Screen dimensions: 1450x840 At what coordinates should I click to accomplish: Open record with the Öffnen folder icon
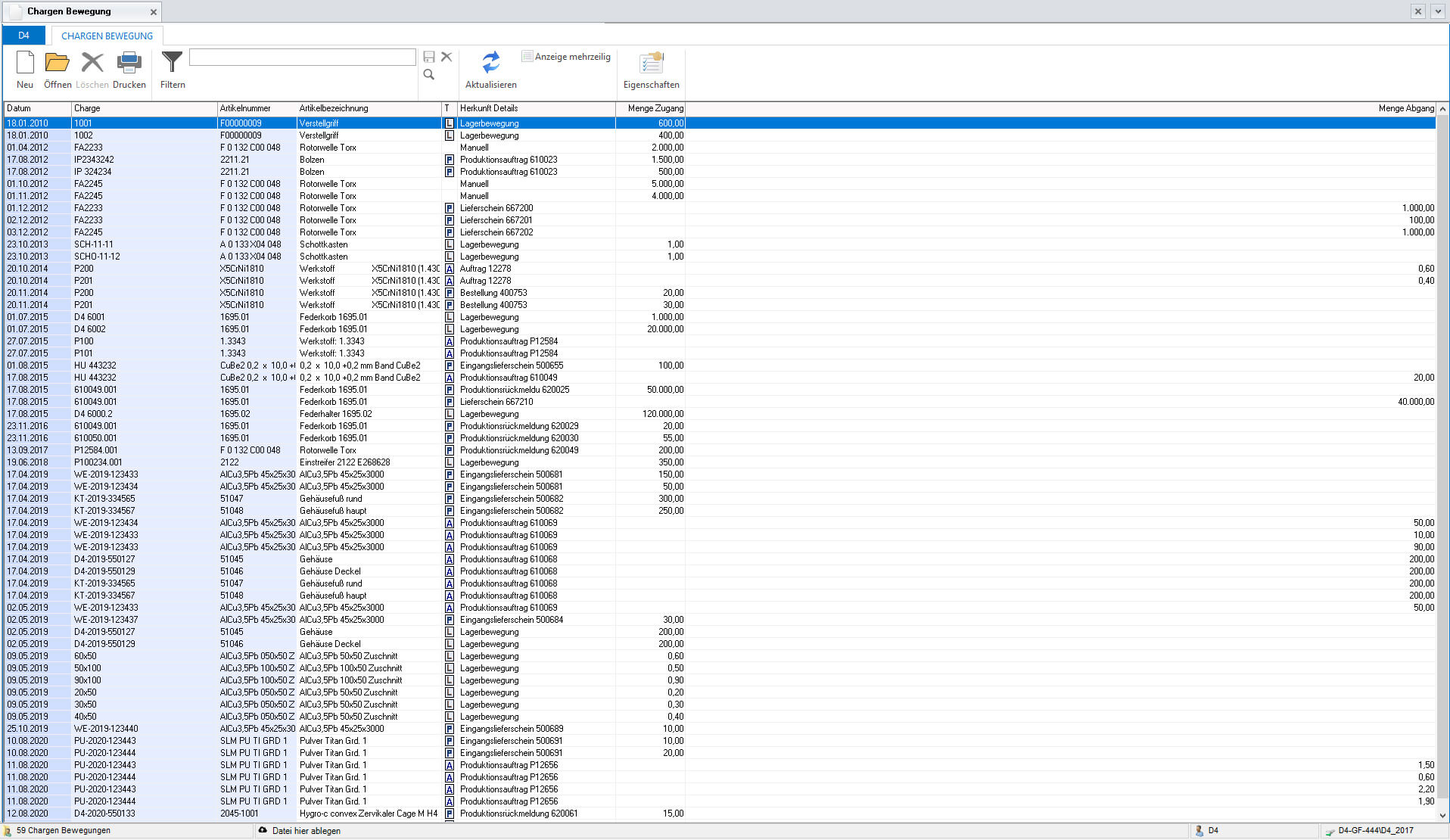point(58,69)
